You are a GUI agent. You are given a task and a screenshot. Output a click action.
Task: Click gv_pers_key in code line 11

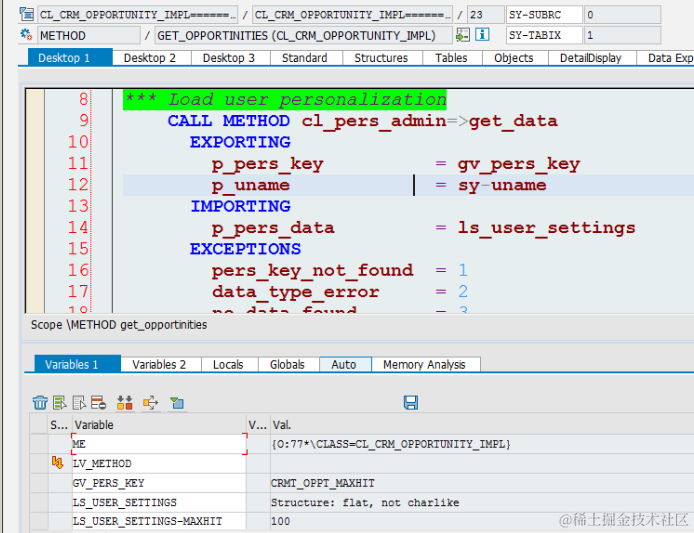coord(519,164)
